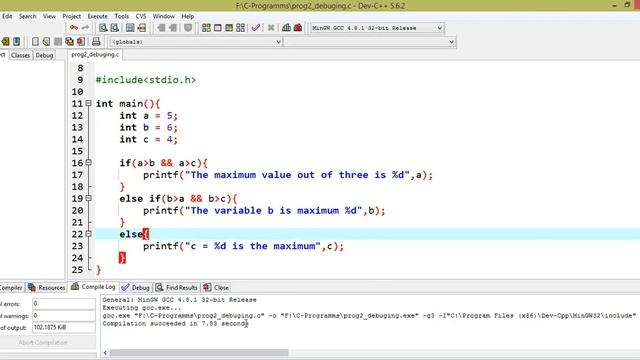Viewport: 640px width, 360px height.
Task: Open Find with the magnifier icon
Action: point(103,28)
